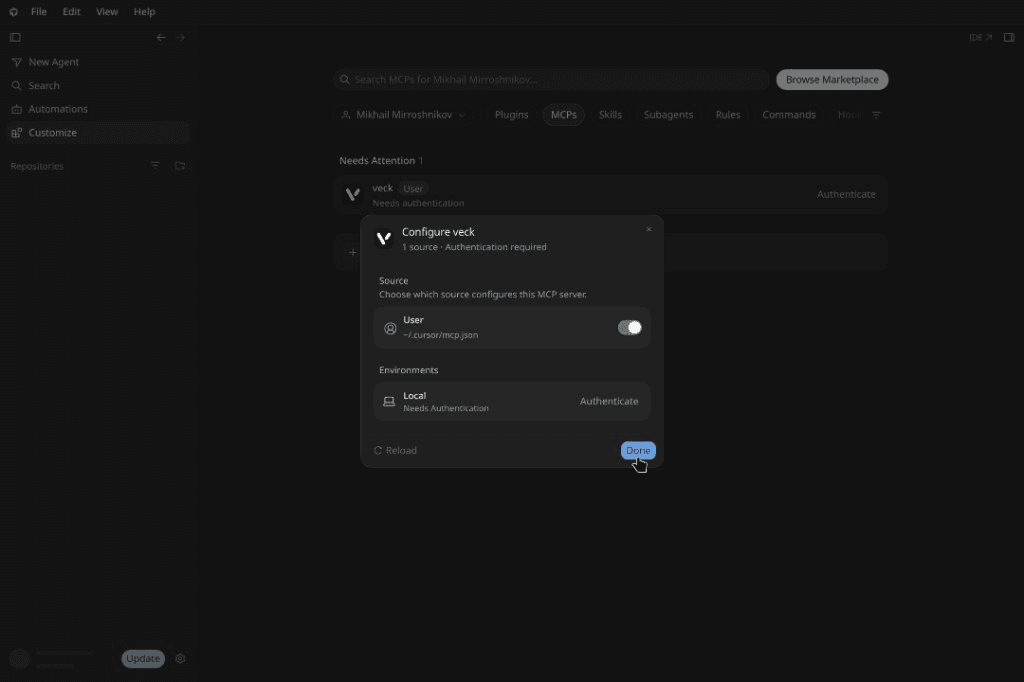The width and height of the screenshot is (1024, 682).
Task: Click the plus icon to add MCP
Action: click(353, 252)
